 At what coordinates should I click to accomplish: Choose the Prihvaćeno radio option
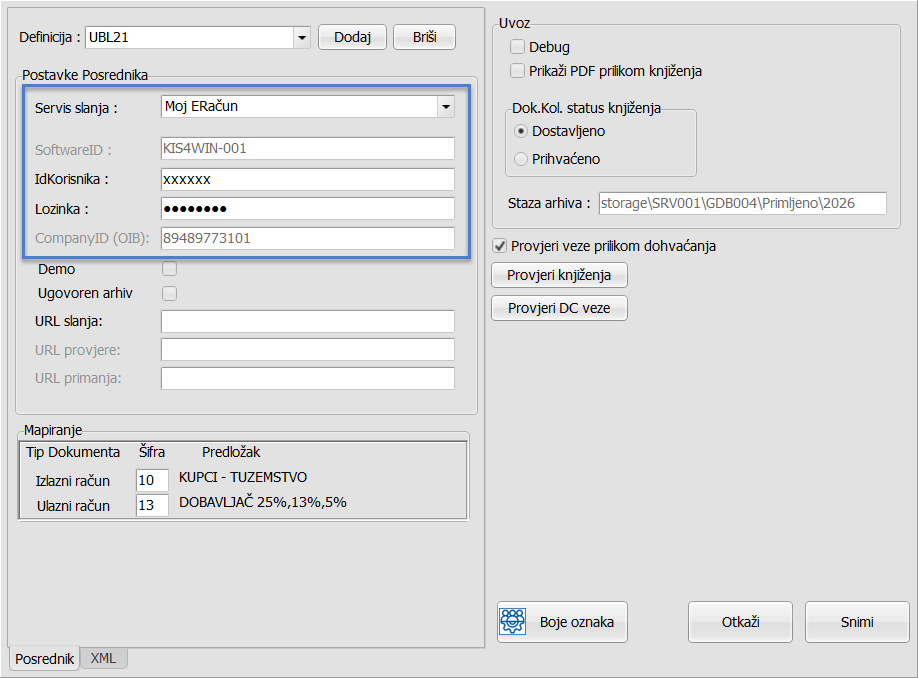[521, 159]
